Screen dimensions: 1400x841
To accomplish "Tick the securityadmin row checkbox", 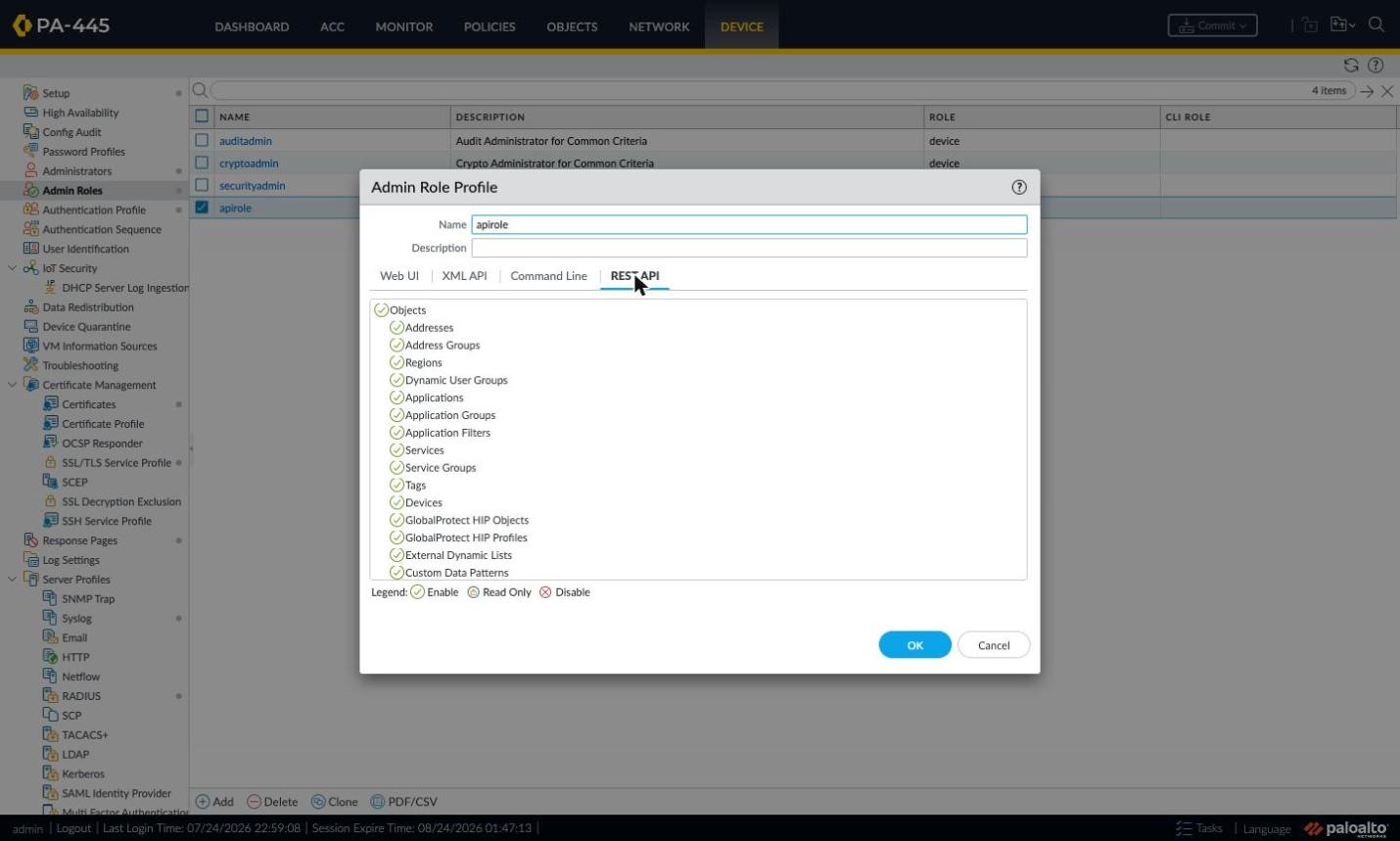I will pos(202,185).
